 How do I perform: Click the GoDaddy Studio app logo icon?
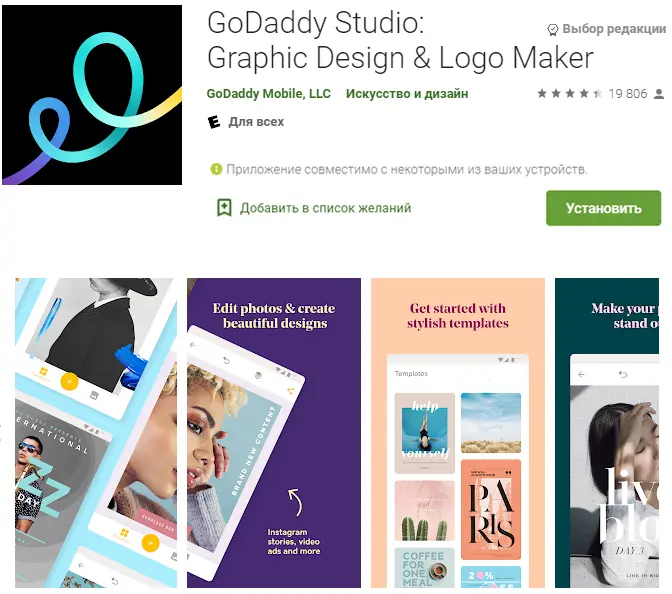92,95
